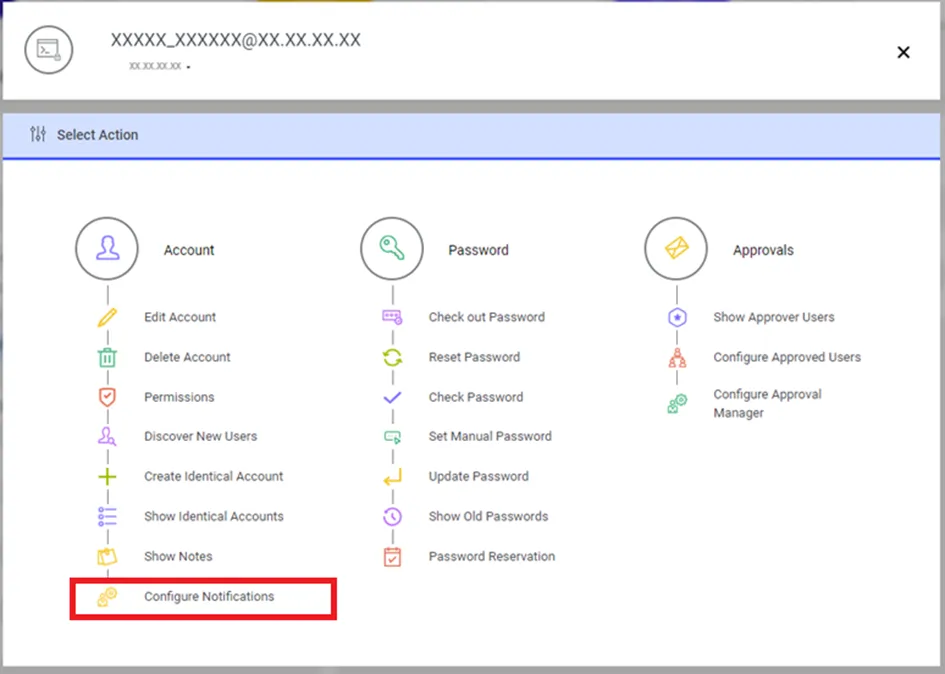Click the XXXXX_XXXXXX@XX.XX.XX.XX account title
945x674 pixels.
(236, 40)
